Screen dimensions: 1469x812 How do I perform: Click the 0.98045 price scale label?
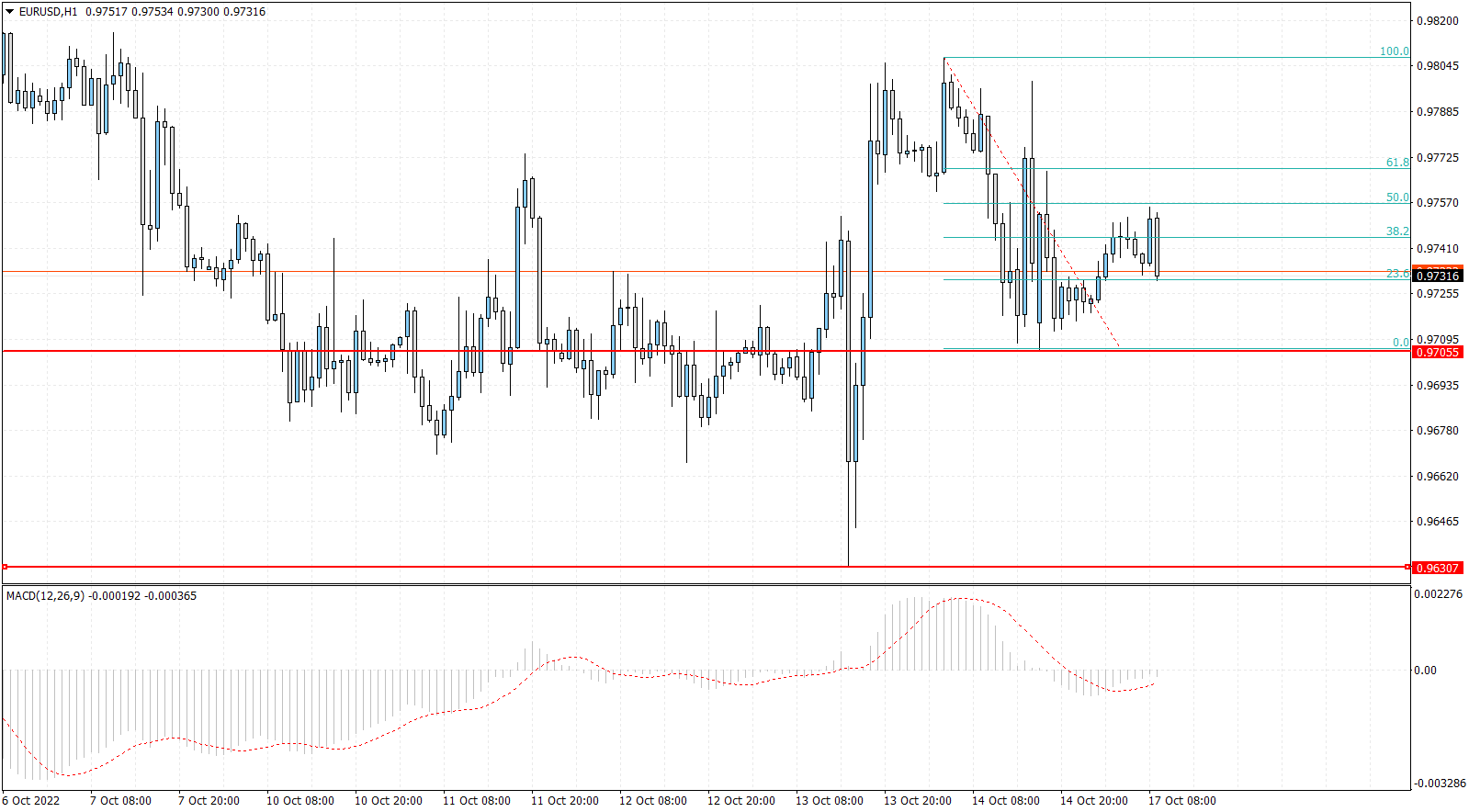click(1438, 66)
